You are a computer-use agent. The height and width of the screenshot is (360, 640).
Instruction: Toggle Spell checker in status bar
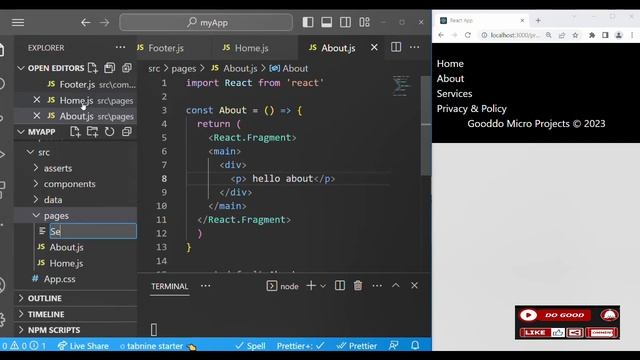[251, 346]
